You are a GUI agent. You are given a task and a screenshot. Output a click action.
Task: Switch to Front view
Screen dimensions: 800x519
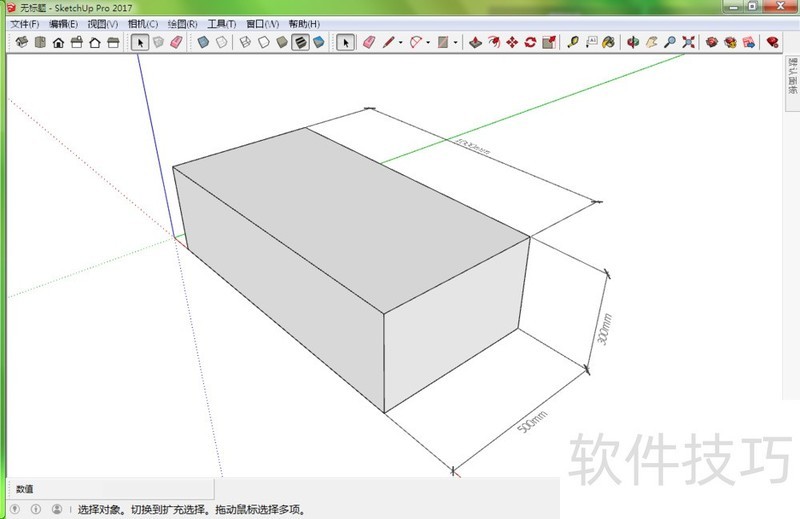[x=58, y=42]
